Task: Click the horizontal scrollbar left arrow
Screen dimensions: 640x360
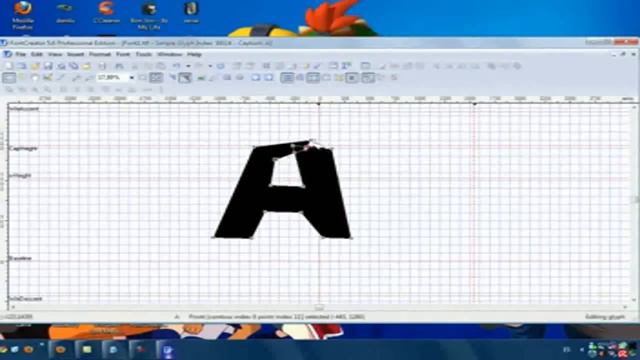Action: tap(13, 307)
